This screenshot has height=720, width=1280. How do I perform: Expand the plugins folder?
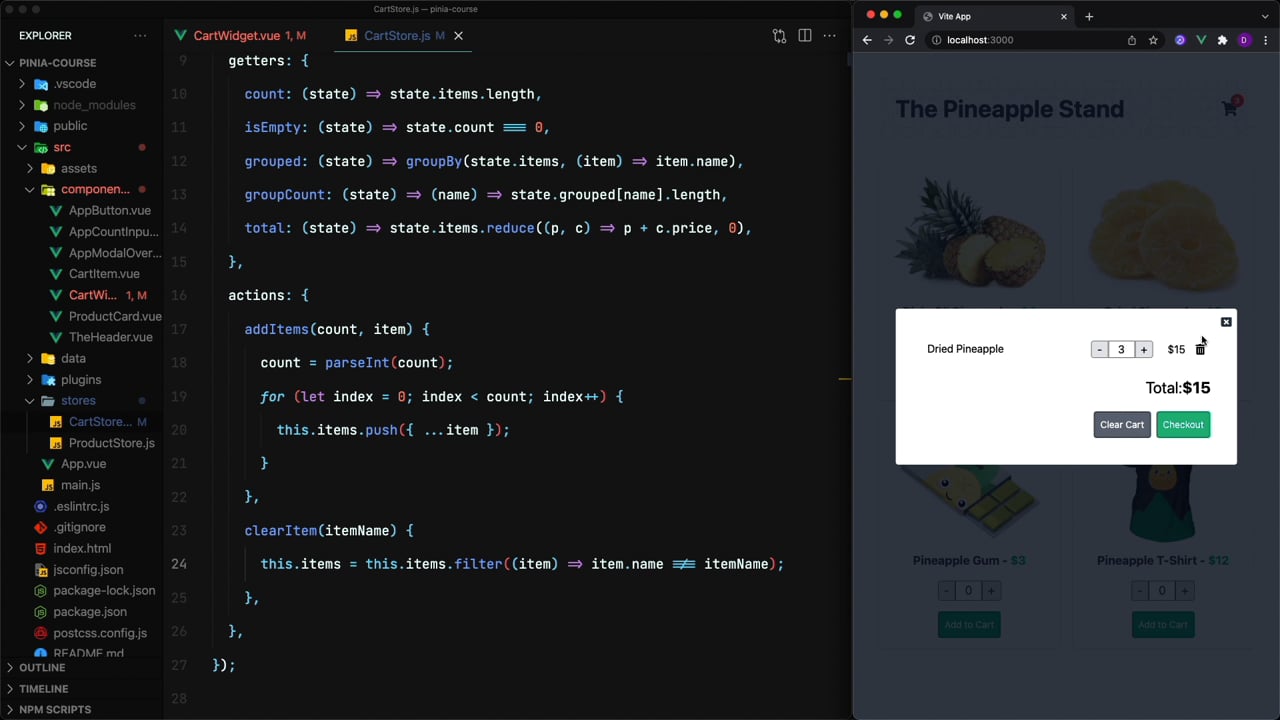[x=80, y=379]
